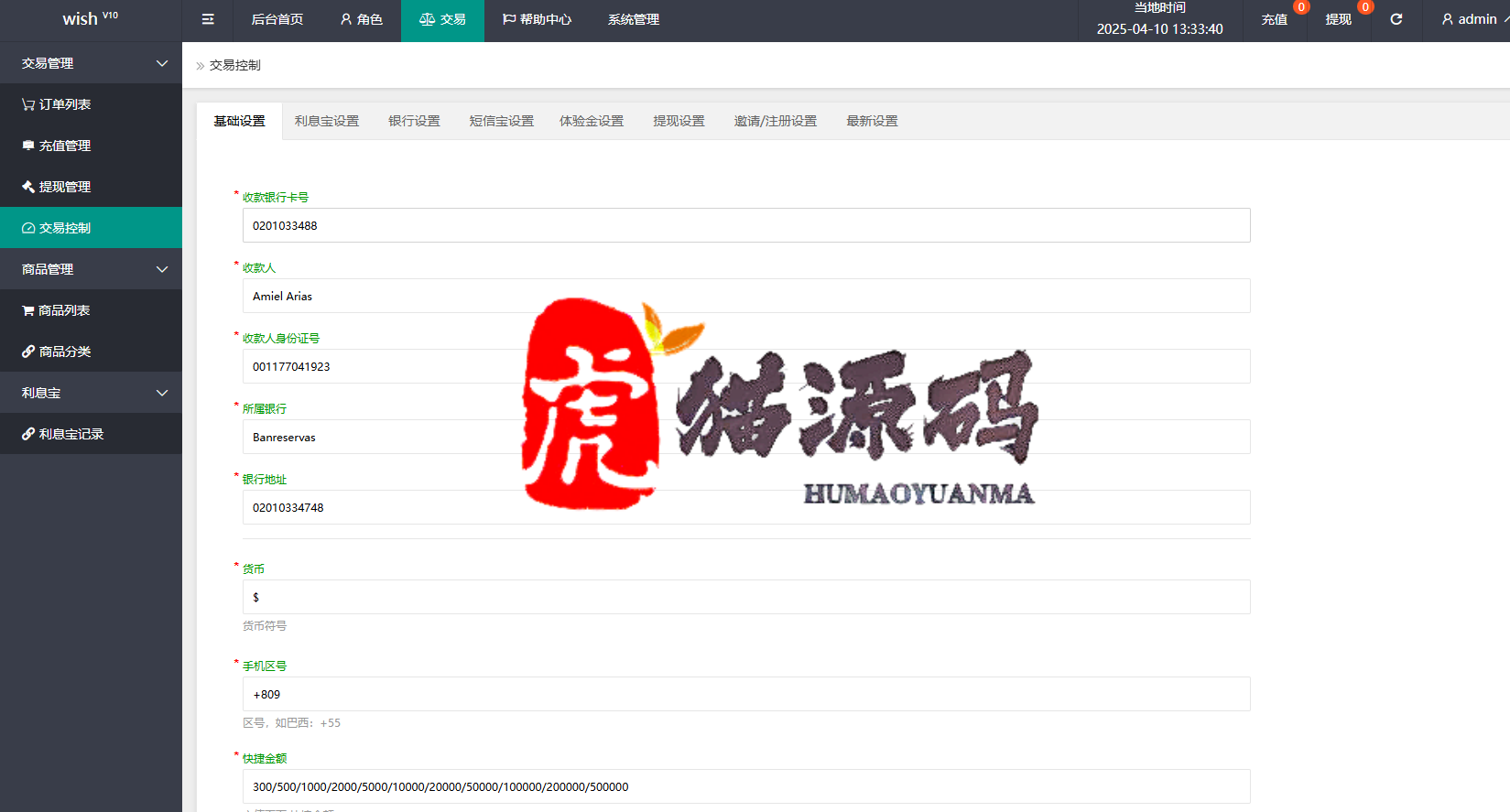1510x812 pixels.
Task: Open 充值管理 in the sidebar
Action: (91, 146)
